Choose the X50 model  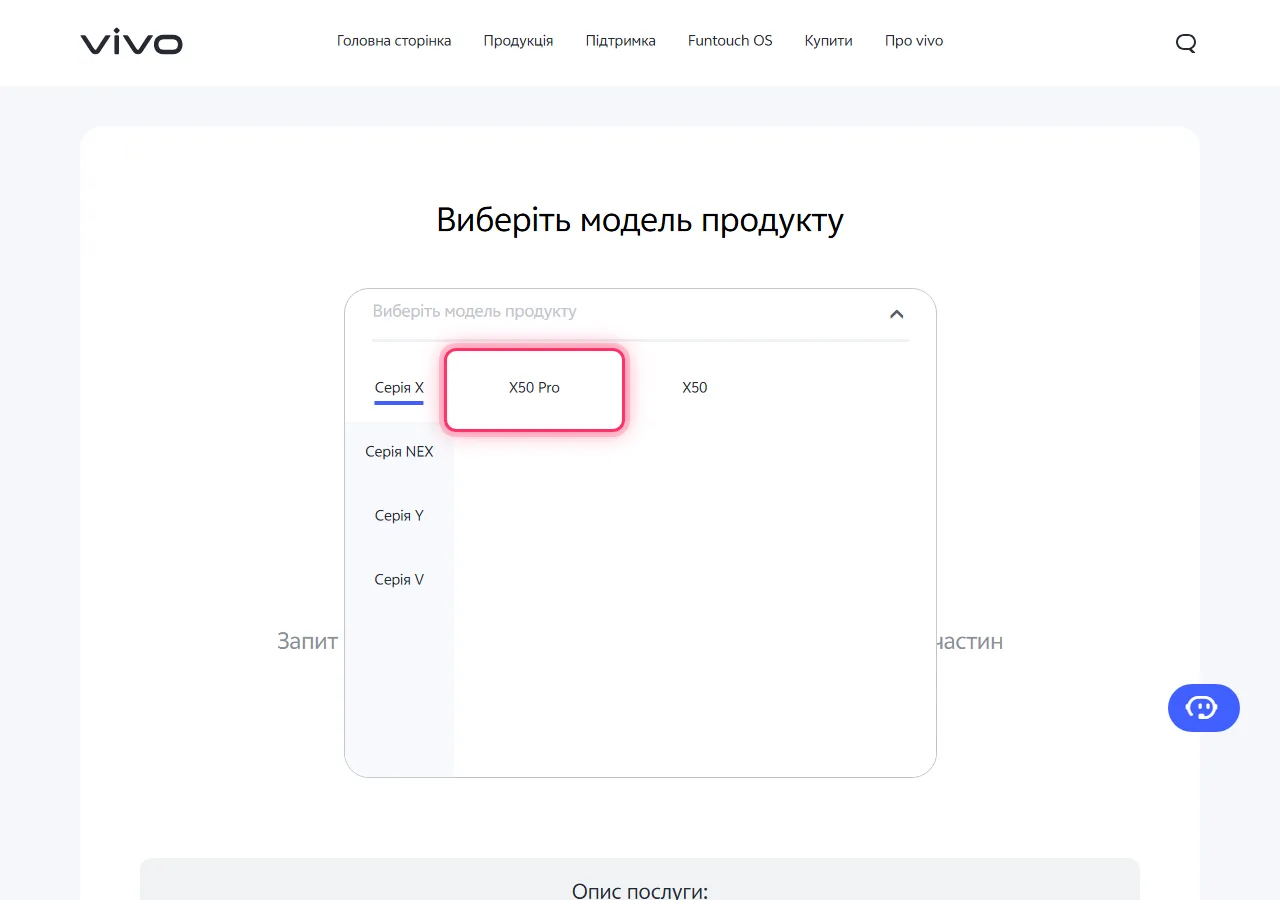coord(694,388)
